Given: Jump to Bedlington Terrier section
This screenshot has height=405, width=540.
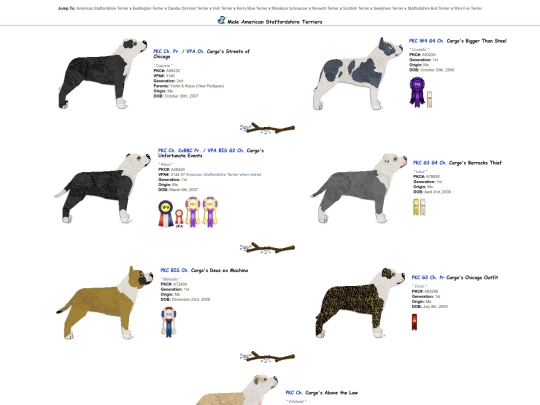Looking at the screenshot, I should coord(148,8).
